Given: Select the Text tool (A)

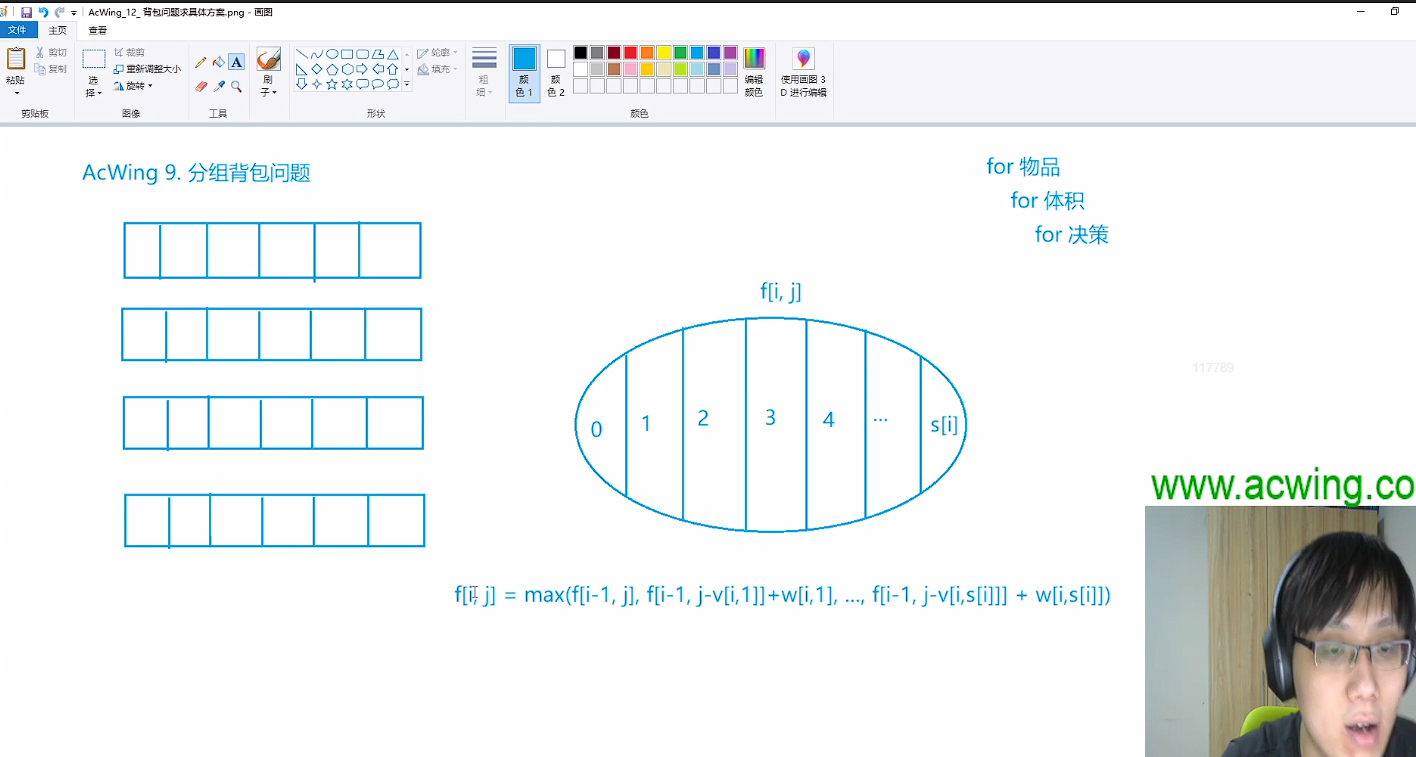Looking at the screenshot, I should tap(236, 62).
